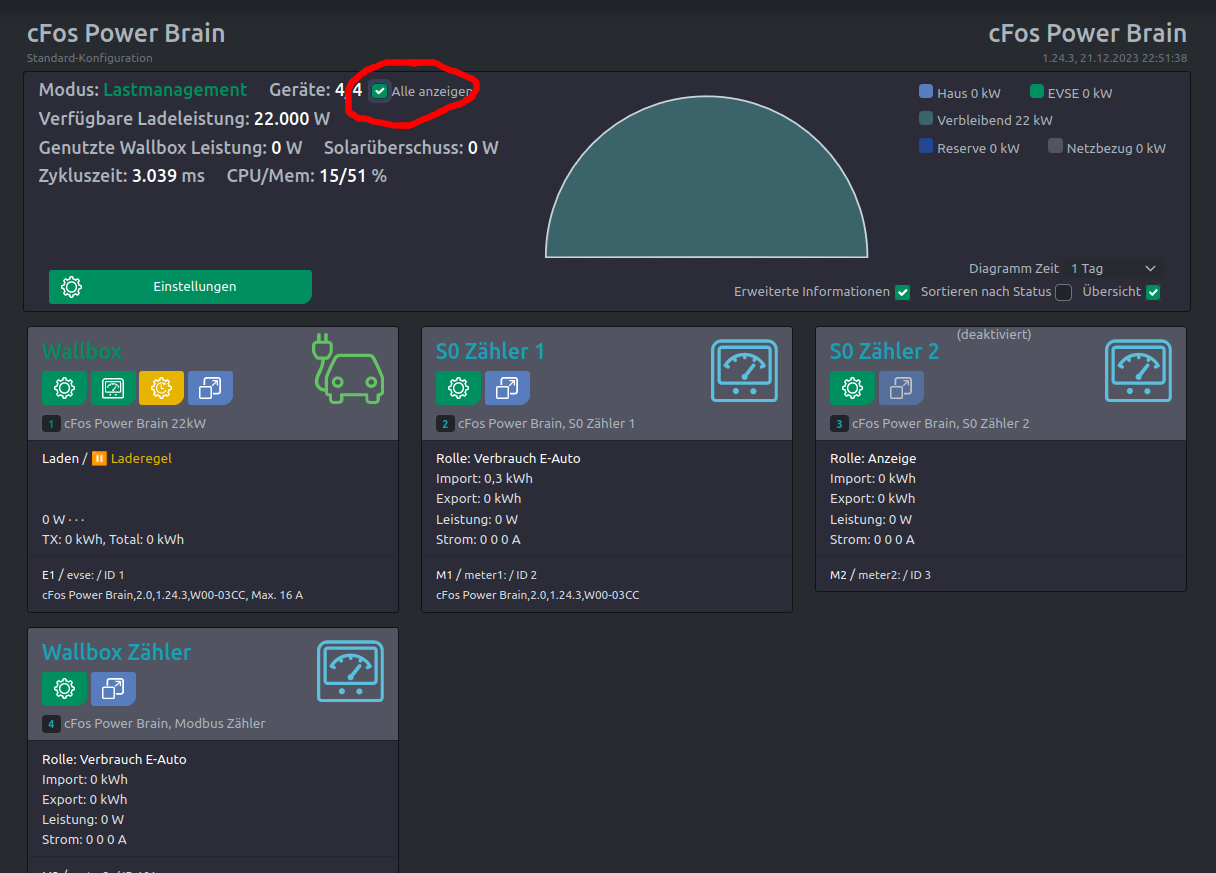Screen dimensions: 1216x873
Task: Click the Wallbox Zähler title
Action: (117, 652)
